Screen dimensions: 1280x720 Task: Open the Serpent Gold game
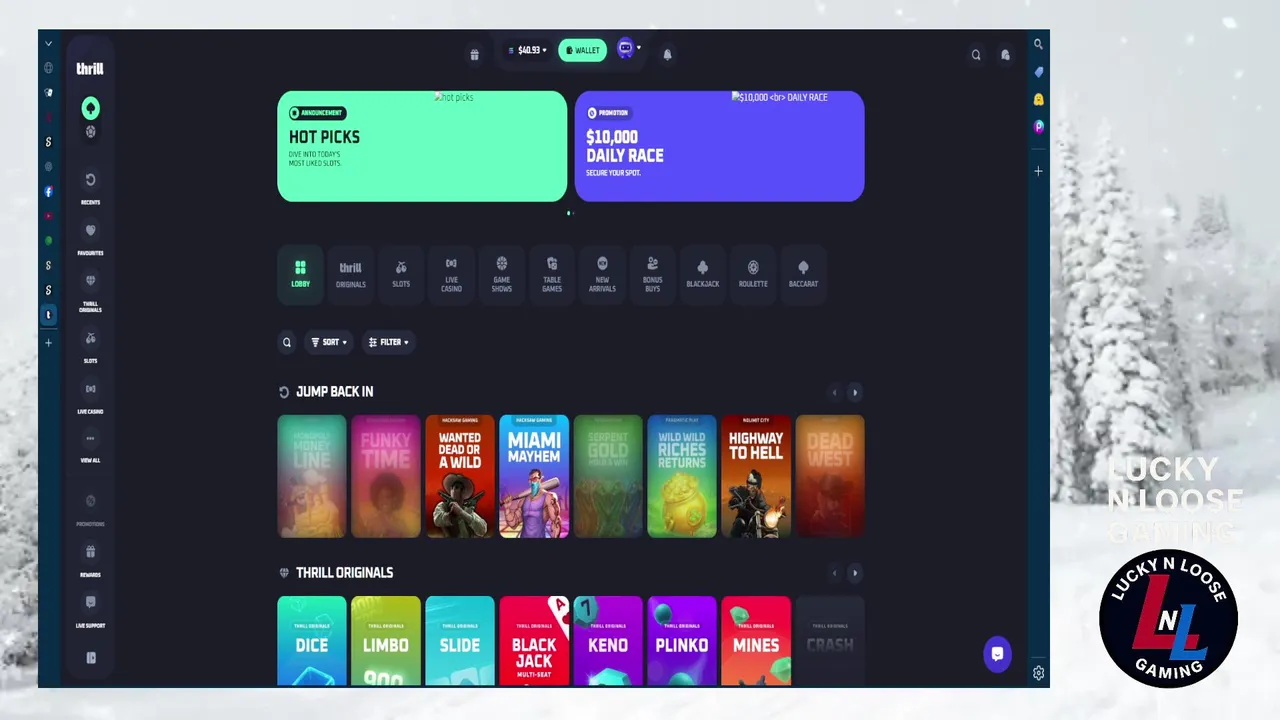pos(608,476)
